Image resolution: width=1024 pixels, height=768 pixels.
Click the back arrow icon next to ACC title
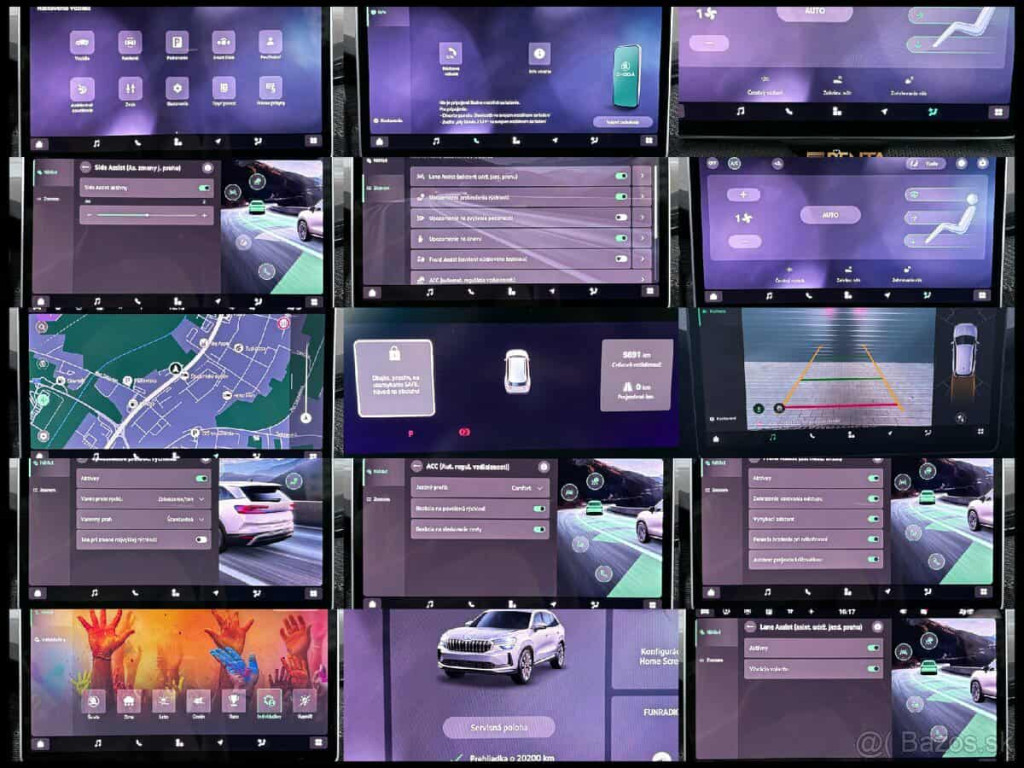tap(418, 466)
